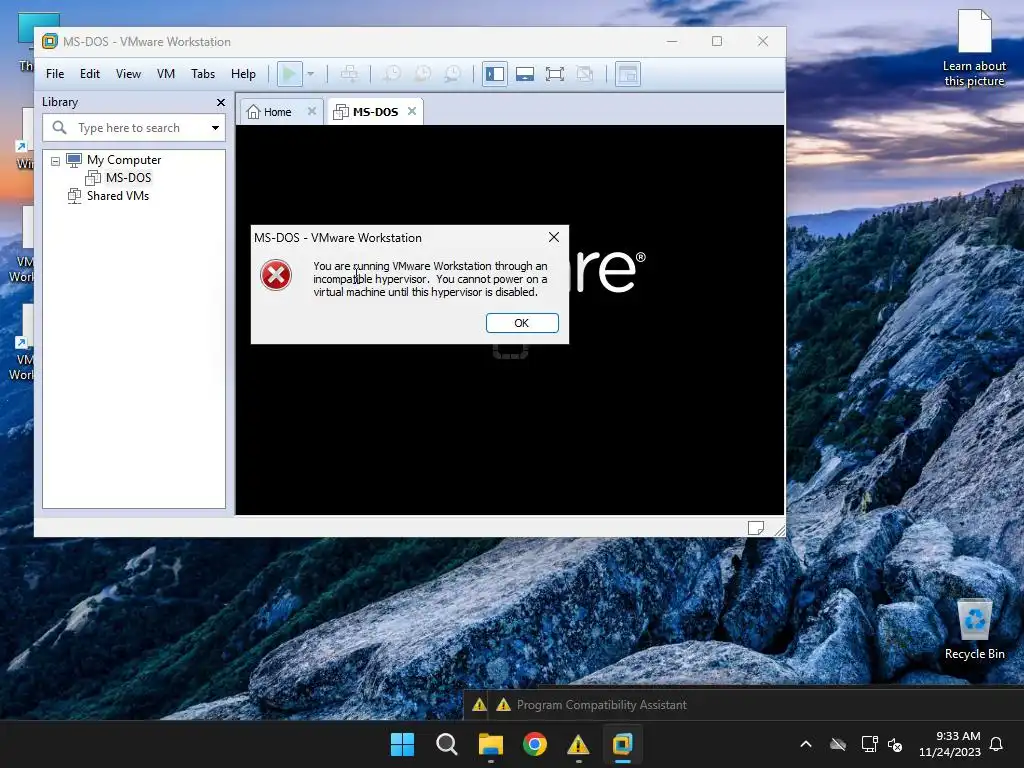The width and height of the screenshot is (1024, 768).
Task: Click VMware Workstation taskbar icon
Action: coord(622,744)
